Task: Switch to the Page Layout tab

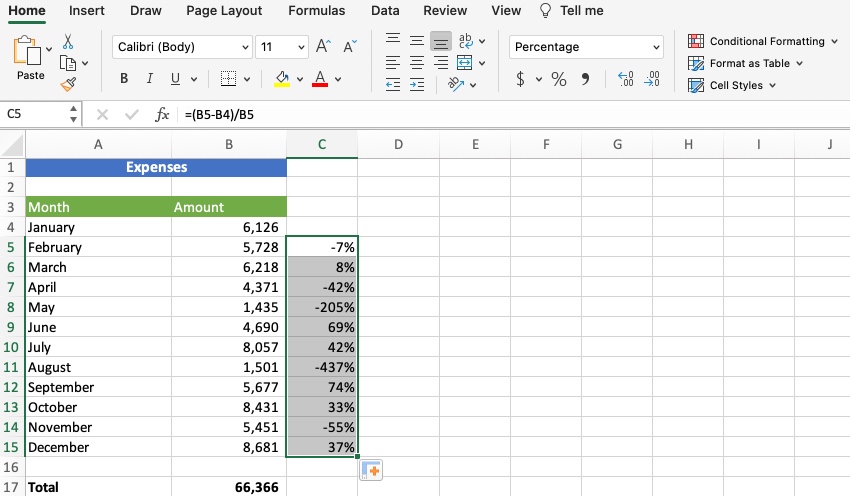Action: pyautogui.click(x=224, y=11)
